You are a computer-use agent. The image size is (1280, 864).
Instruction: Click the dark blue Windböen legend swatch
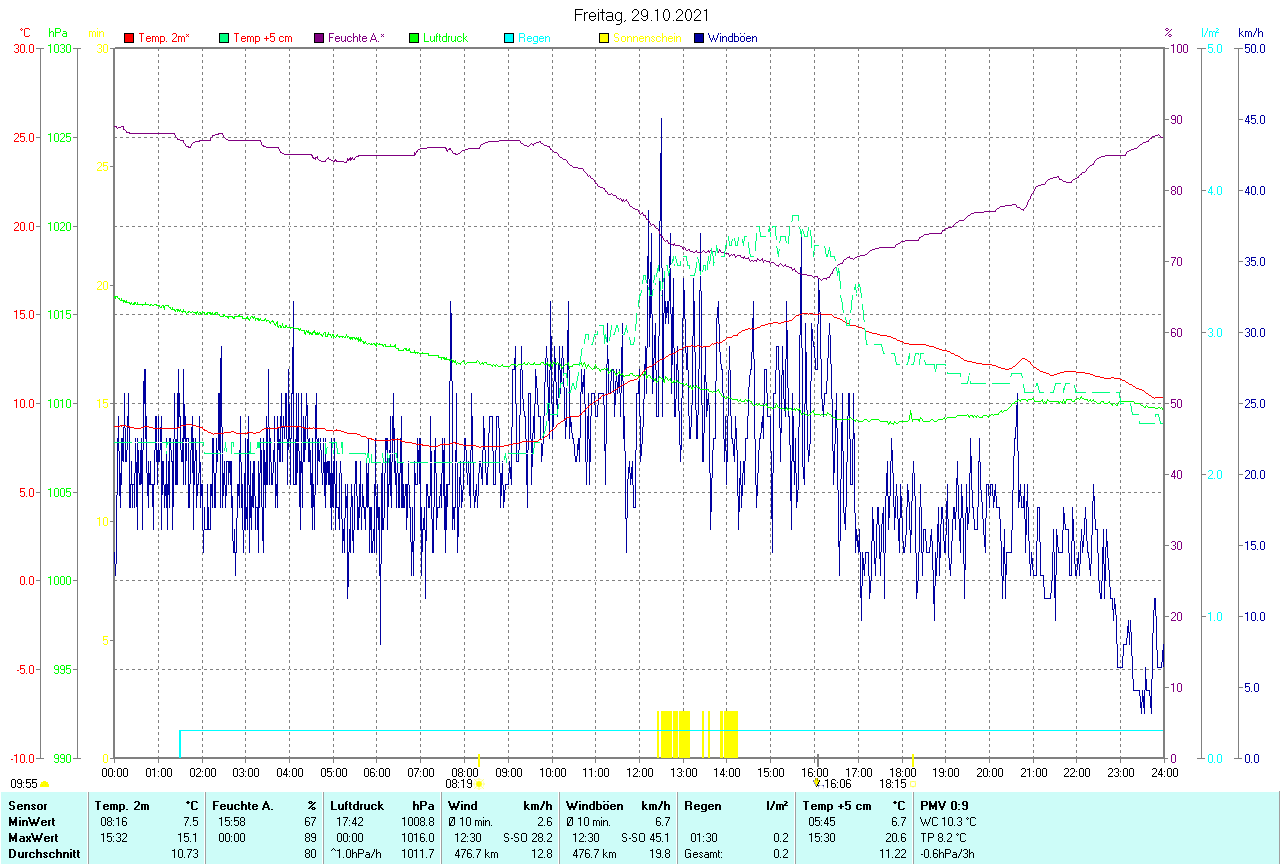tap(699, 38)
